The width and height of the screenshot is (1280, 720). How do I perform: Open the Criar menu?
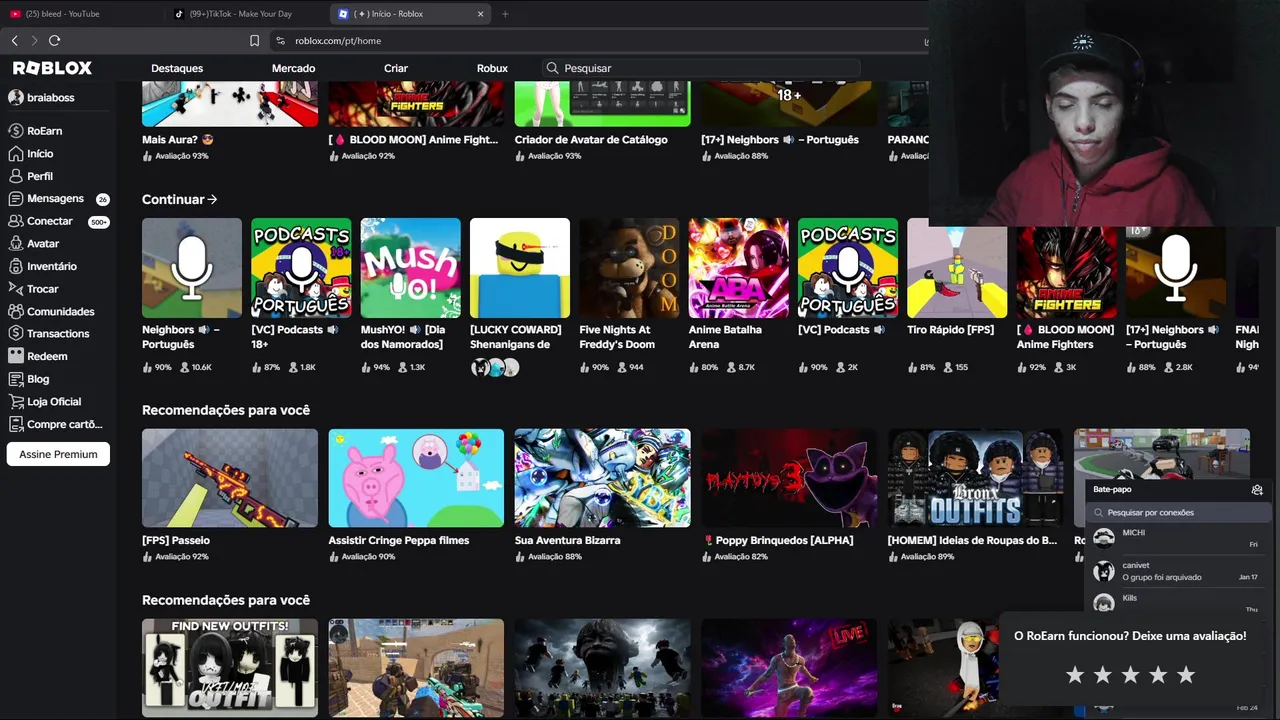(396, 68)
